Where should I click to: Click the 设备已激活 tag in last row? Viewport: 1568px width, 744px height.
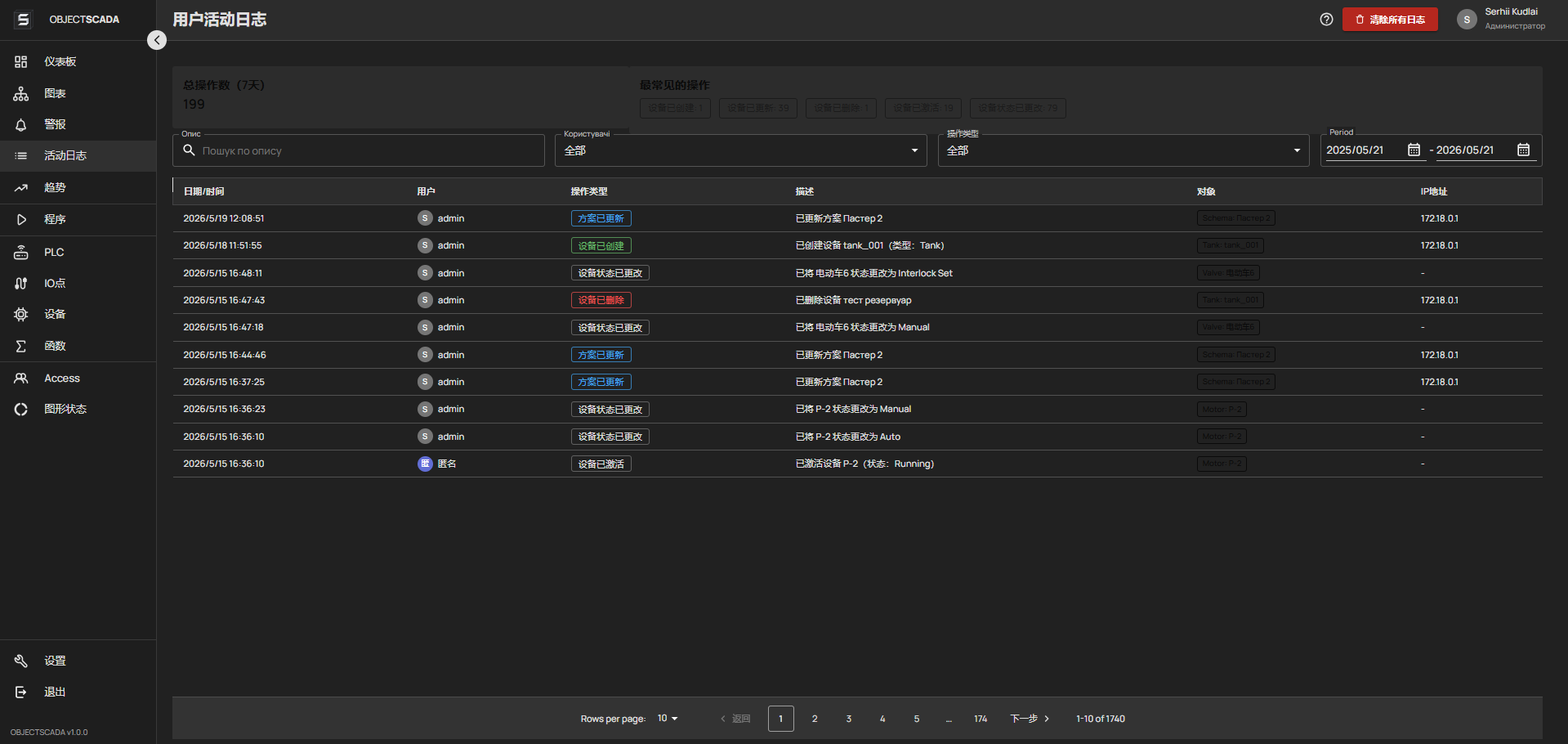[601, 464]
